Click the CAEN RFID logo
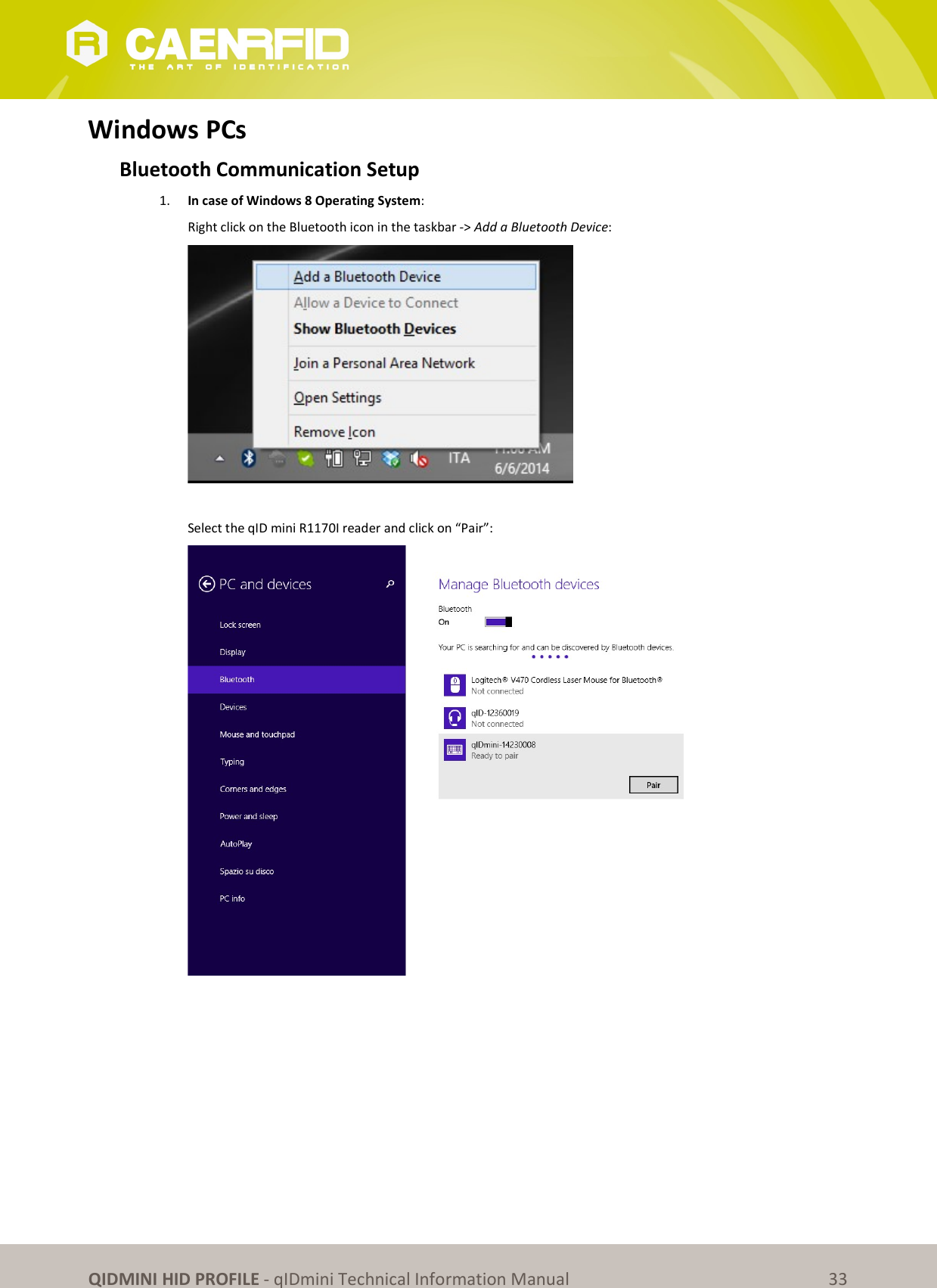Screen dimensions: 937x1288 (208, 45)
